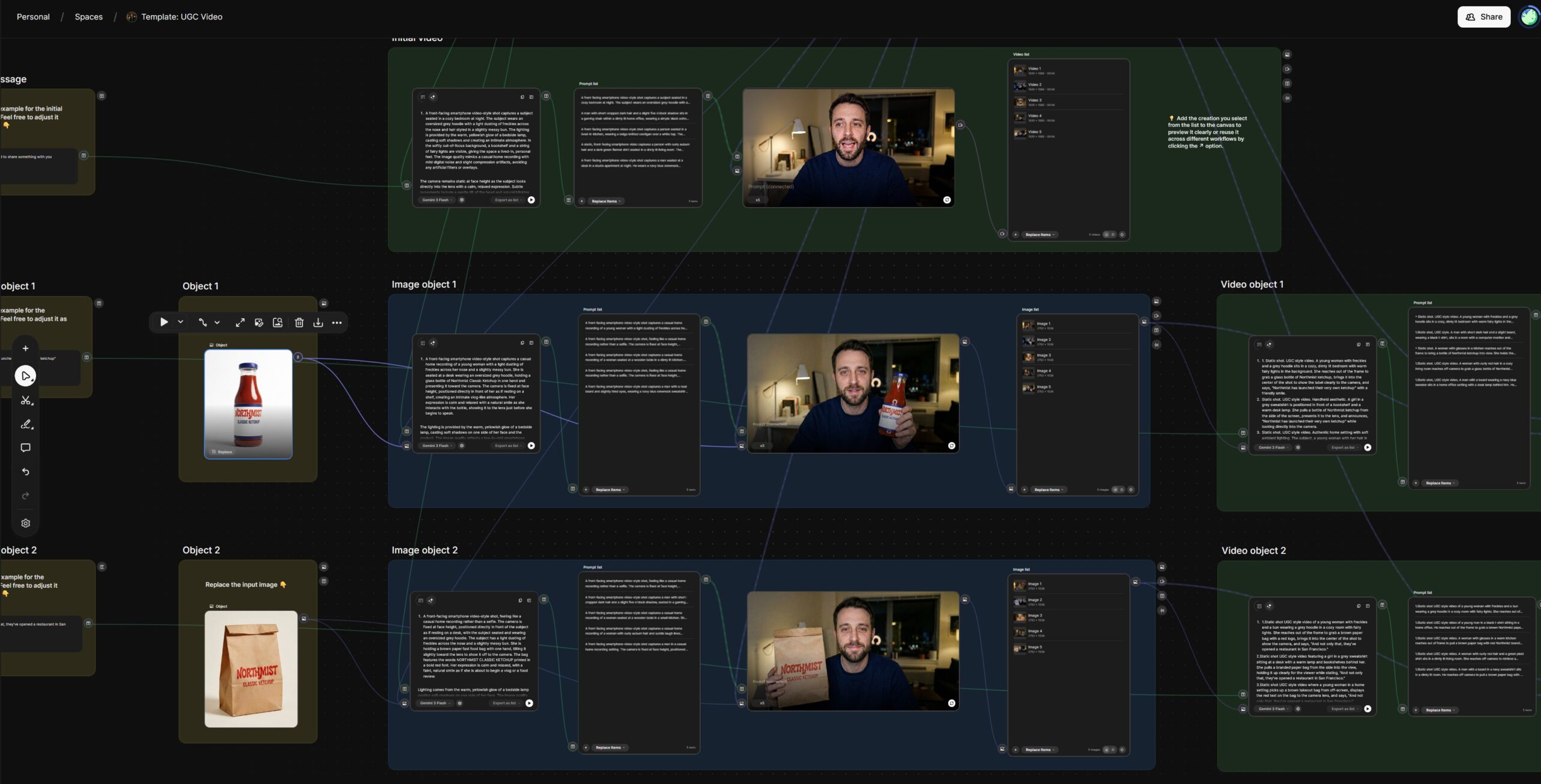Select the pen draw tool
The height and width of the screenshot is (784, 1541).
click(25, 424)
